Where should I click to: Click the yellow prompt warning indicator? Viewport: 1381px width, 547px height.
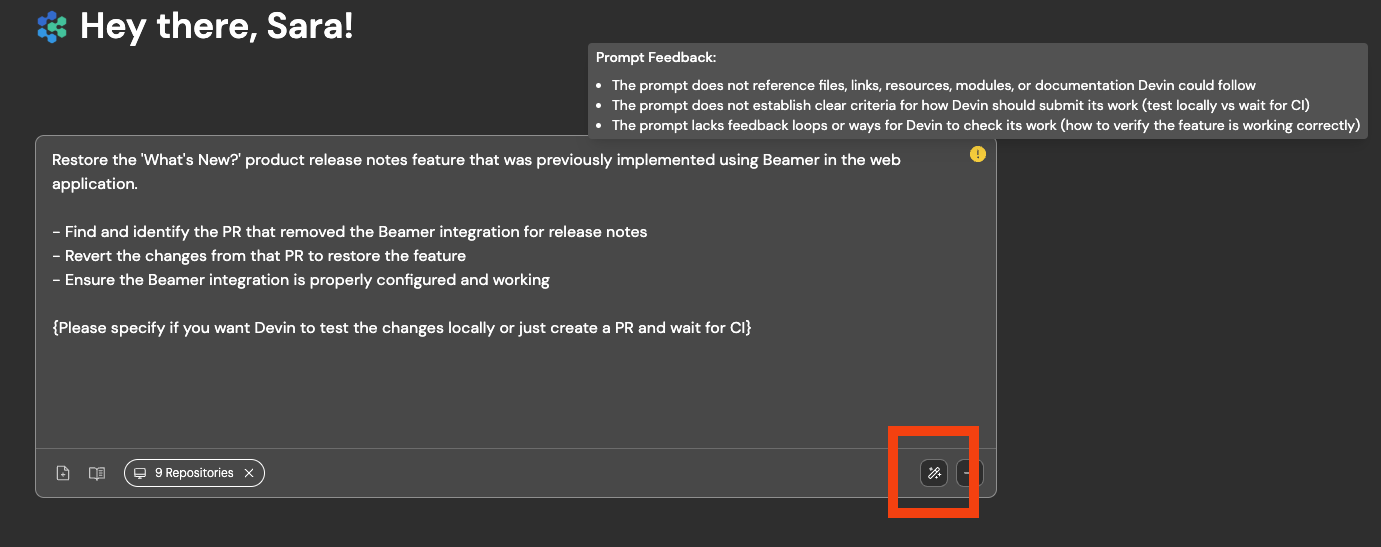click(x=978, y=154)
